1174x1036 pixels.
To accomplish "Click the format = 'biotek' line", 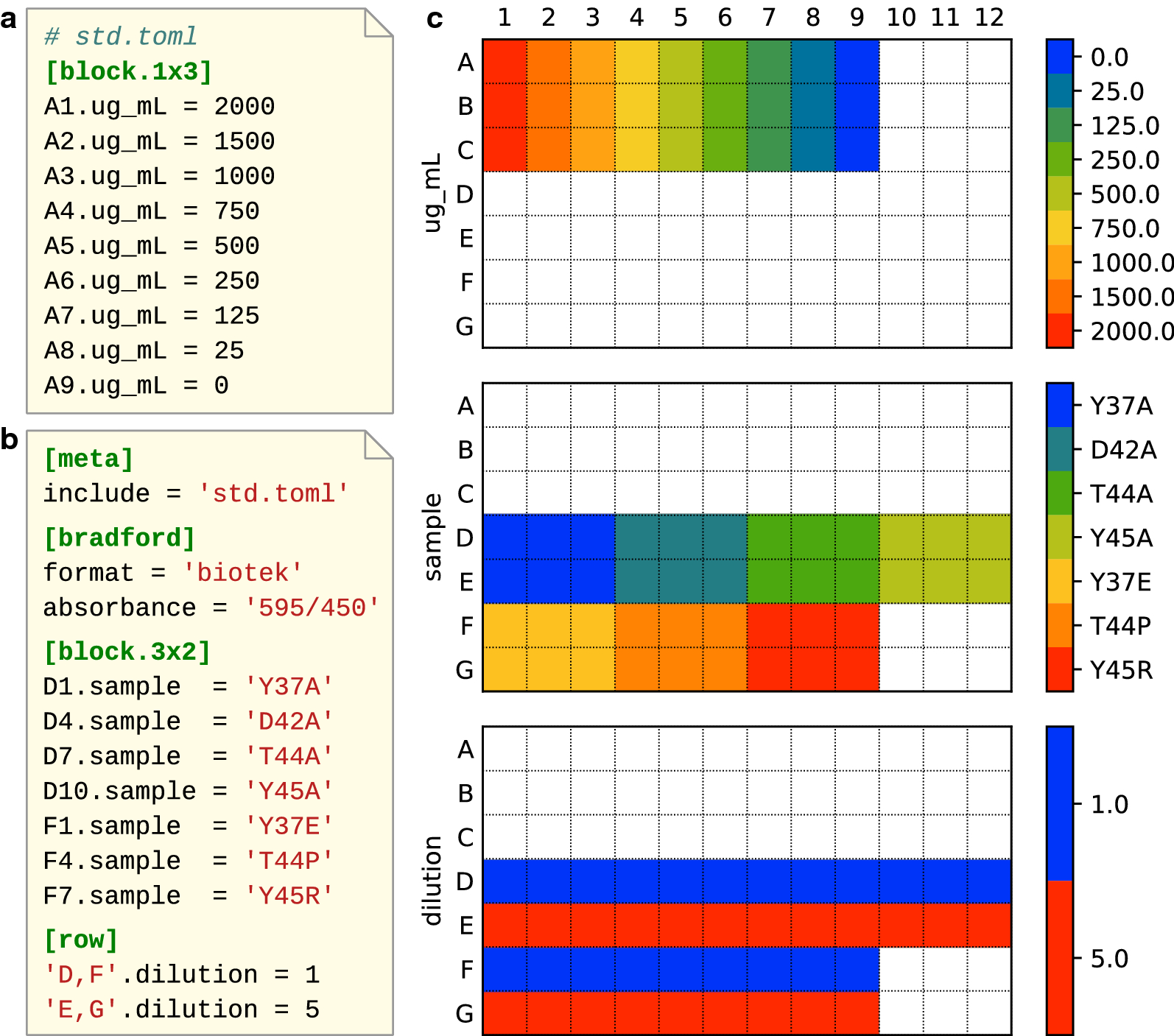I will 173,572.
